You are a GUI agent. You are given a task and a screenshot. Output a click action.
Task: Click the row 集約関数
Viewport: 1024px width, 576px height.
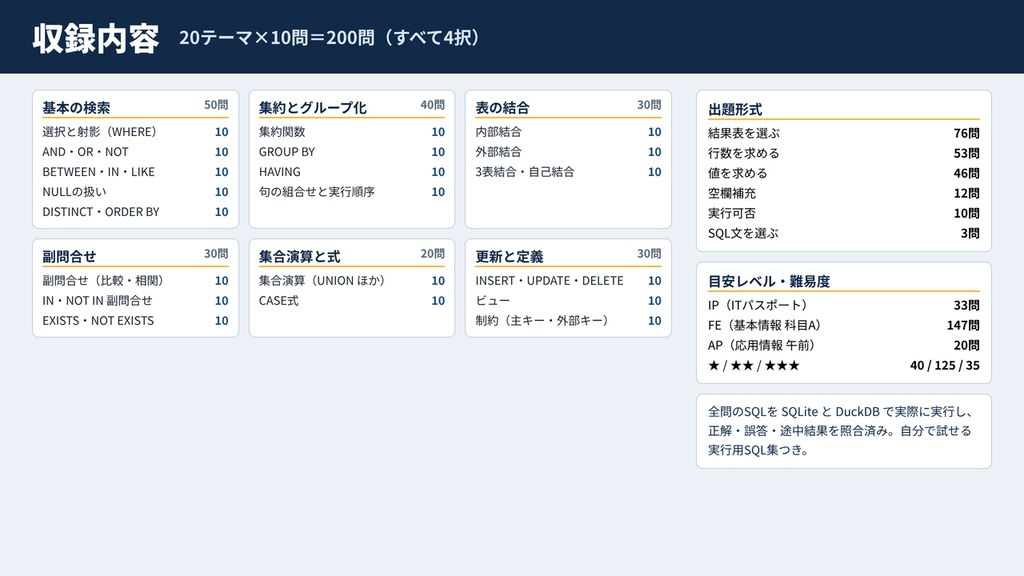[x=351, y=132]
